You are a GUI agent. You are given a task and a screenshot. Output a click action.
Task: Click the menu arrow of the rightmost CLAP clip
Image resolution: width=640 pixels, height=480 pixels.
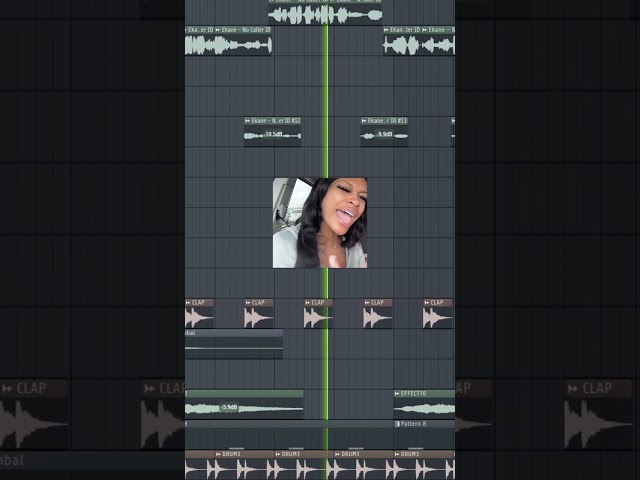point(427,303)
